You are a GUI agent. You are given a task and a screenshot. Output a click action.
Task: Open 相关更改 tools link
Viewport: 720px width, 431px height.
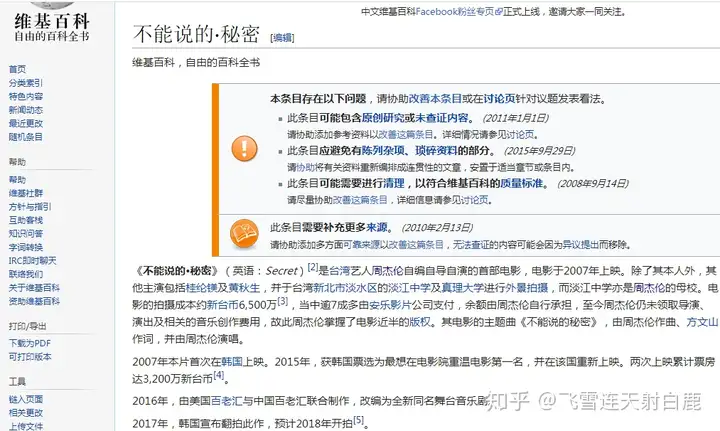pos(26,412)
